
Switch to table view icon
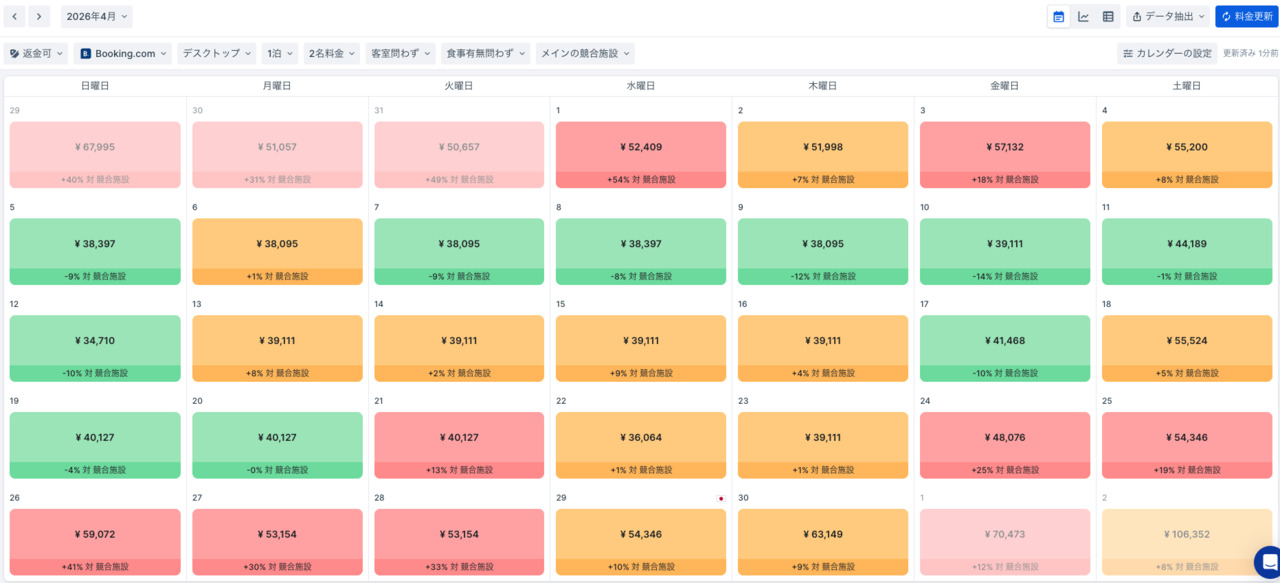coord(1108,17)
